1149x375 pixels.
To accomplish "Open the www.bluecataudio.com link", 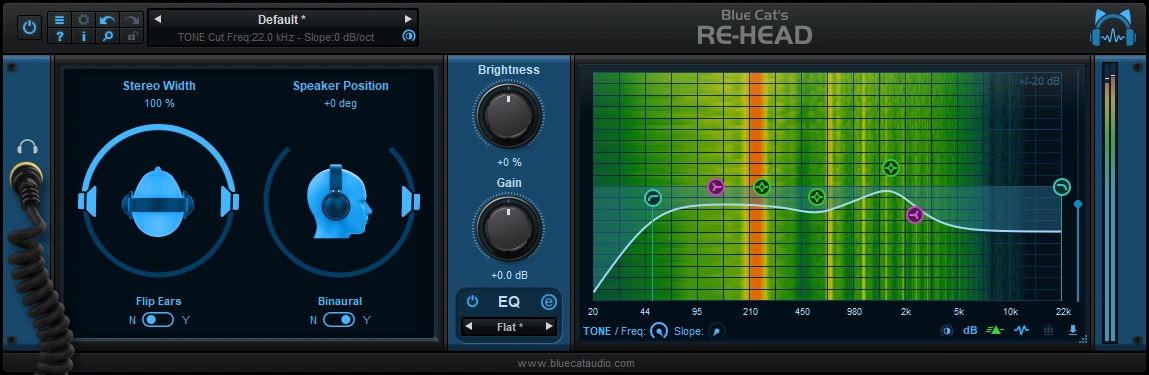I will pyautogui.click(x=576, y=363).
